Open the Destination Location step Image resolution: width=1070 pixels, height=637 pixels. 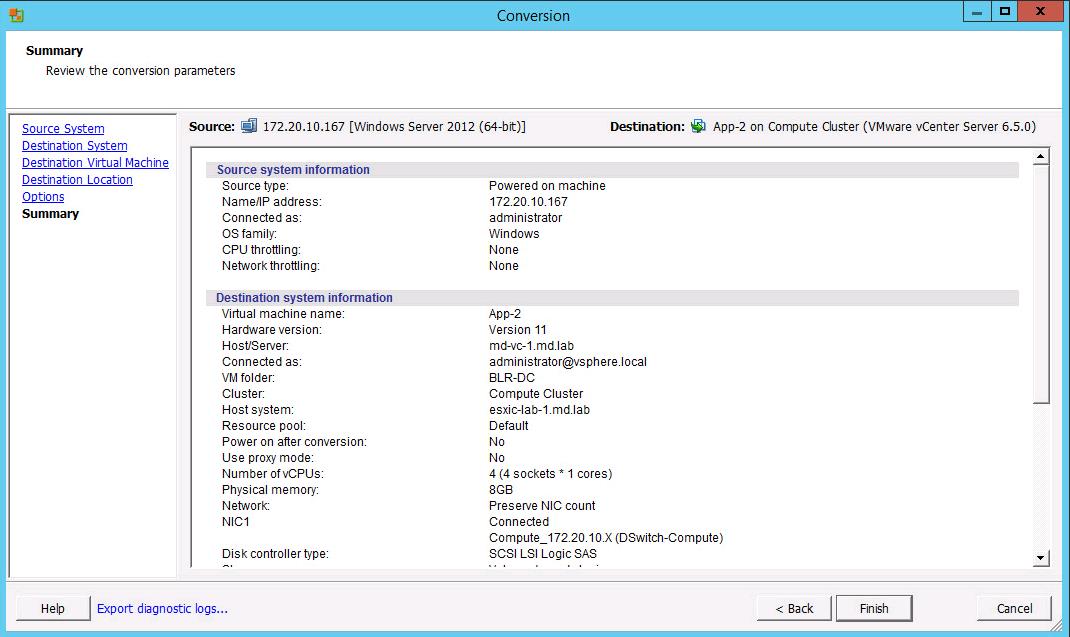pyautogui.click(x=77, y=180)
